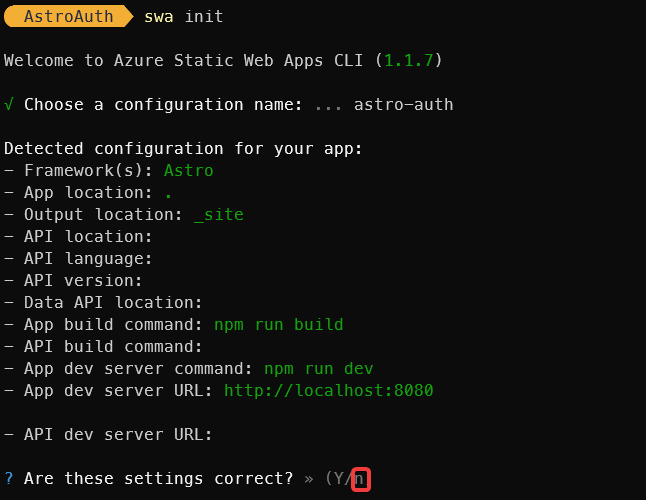Click the 'Detected configuration for your app:' heading
The width and height of the screenshot is (646, 500).
coord(183,149)
